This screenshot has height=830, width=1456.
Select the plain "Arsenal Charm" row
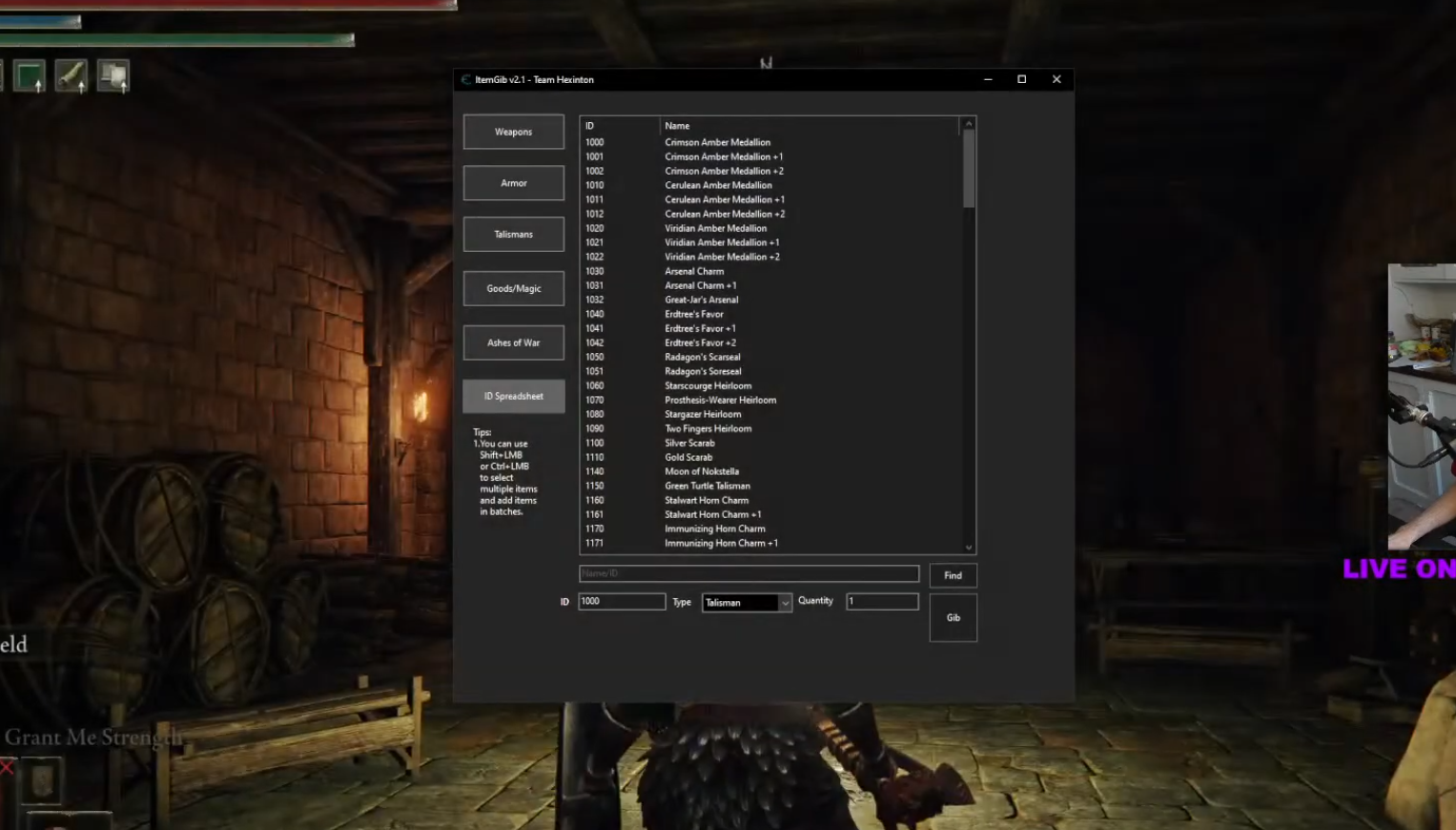coord(770,271)
